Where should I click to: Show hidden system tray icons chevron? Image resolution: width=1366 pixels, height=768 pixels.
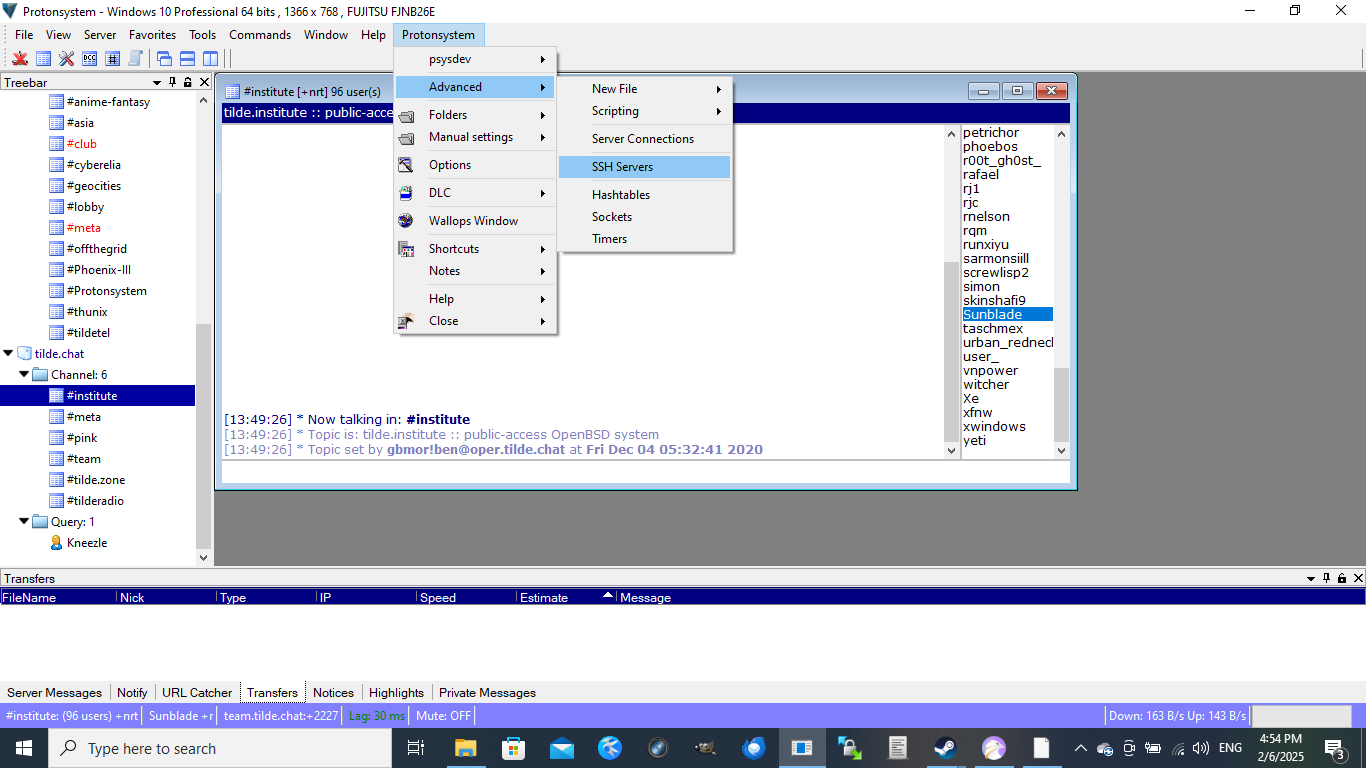(x=1080, y=748)
